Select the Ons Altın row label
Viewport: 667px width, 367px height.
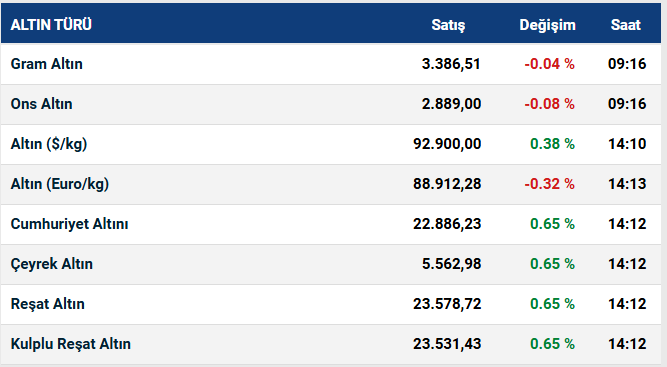click(x=41, y=104)
